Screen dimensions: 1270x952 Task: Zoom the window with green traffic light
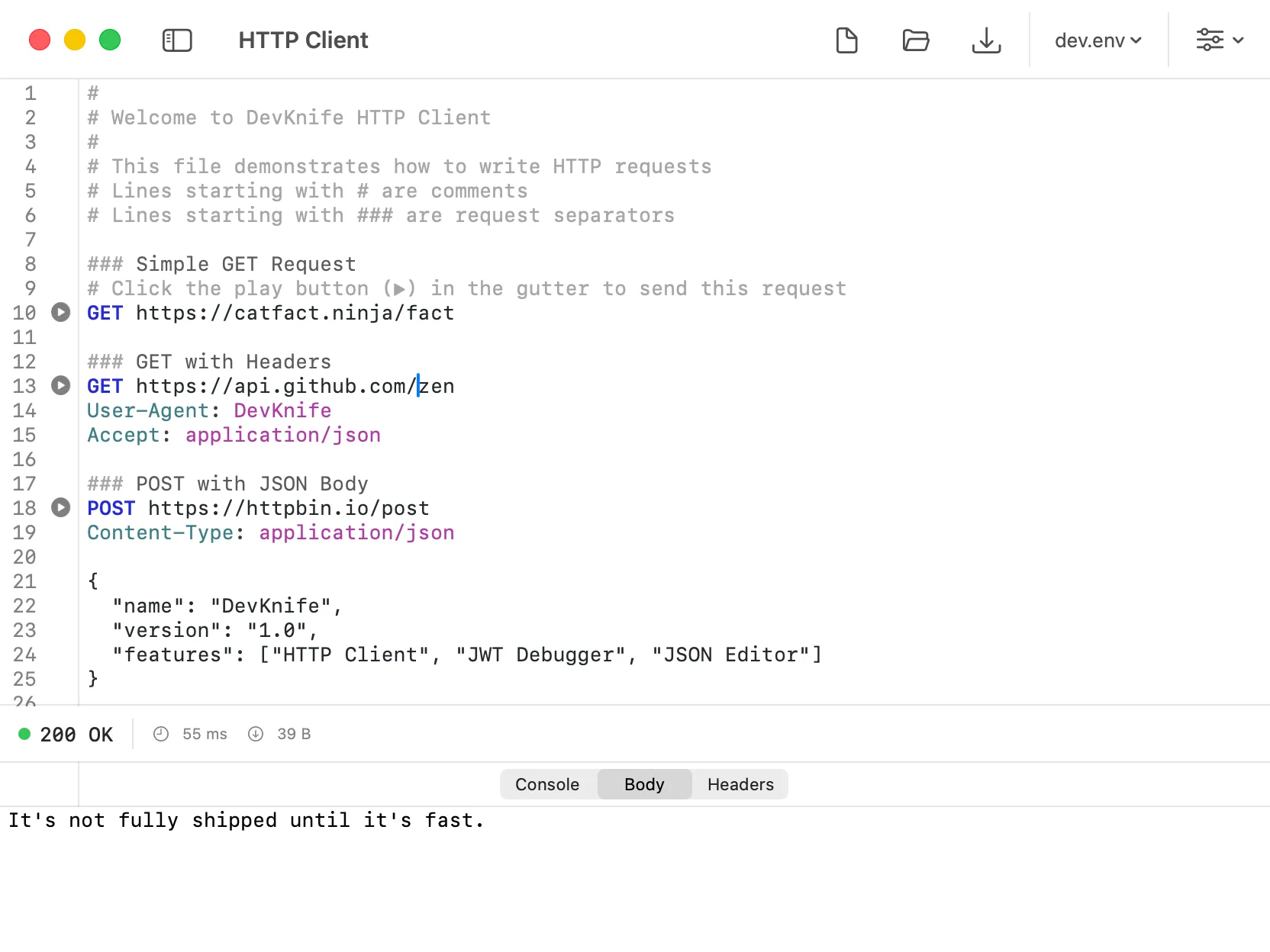tap(110, 40)
